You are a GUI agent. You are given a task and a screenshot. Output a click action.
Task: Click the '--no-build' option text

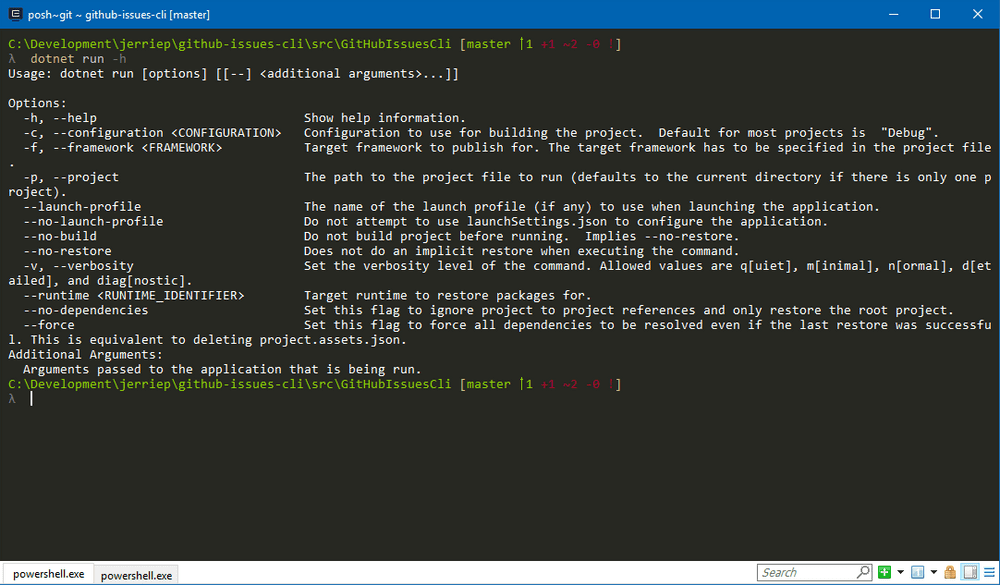pos(60,236)
